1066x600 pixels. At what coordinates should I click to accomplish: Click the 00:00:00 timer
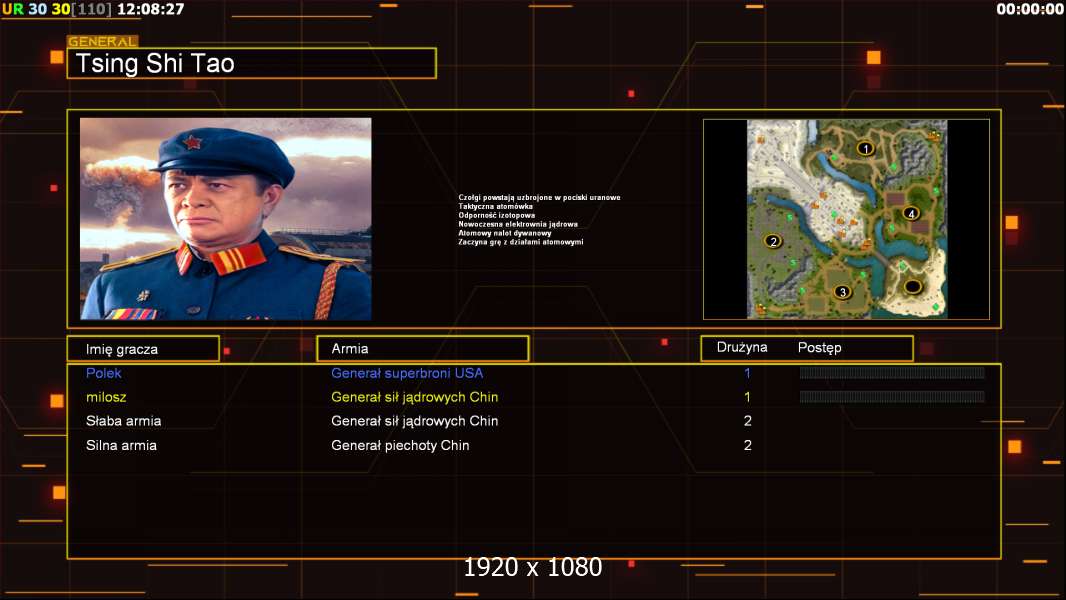(x=1029, y=9)
